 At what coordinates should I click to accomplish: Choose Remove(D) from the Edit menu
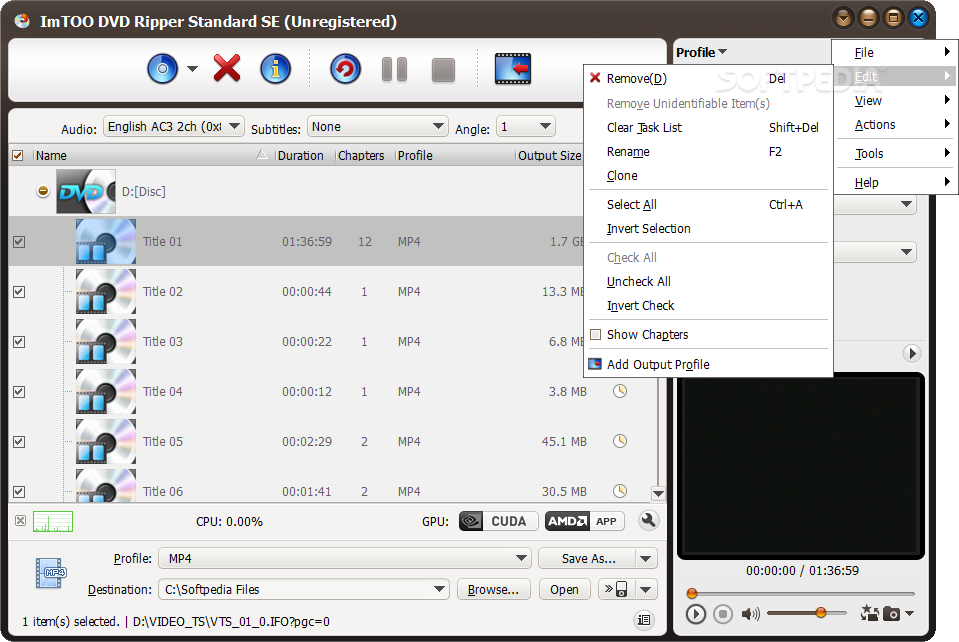coord(708,78)
